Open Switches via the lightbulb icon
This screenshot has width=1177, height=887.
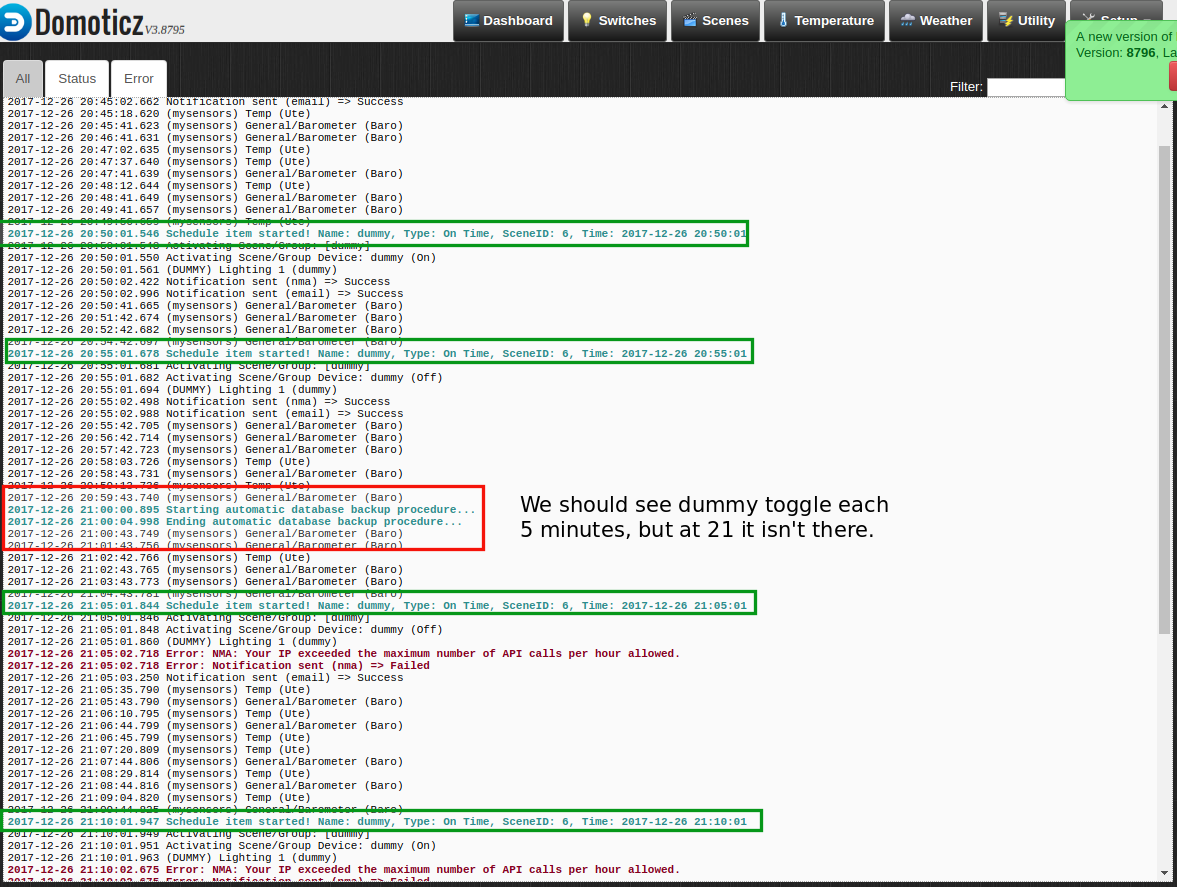586,21
